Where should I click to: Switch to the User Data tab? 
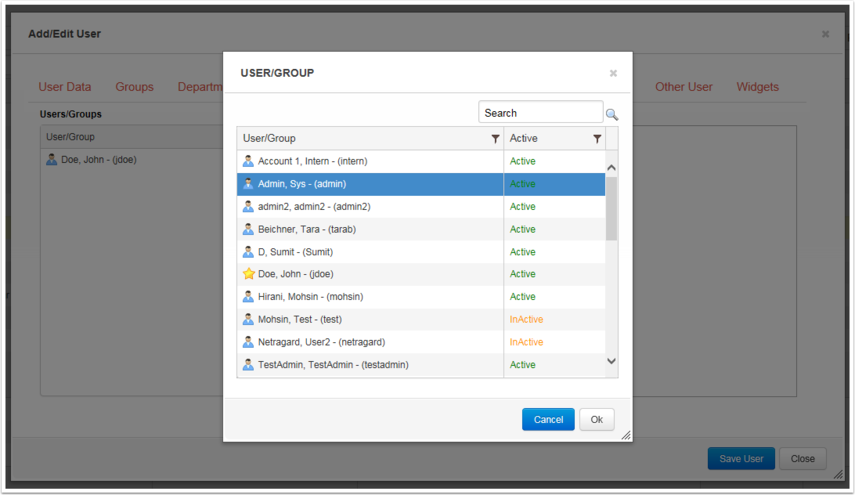point(65,87)
